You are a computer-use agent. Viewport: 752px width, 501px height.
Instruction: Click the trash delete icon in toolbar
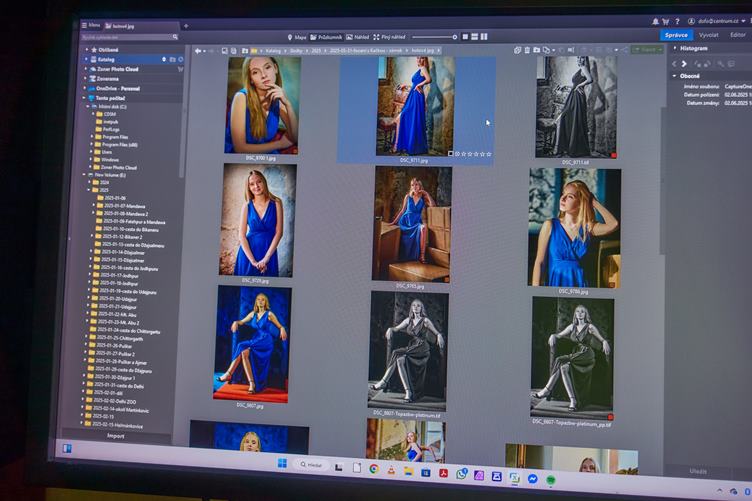(x=527, y=50)
